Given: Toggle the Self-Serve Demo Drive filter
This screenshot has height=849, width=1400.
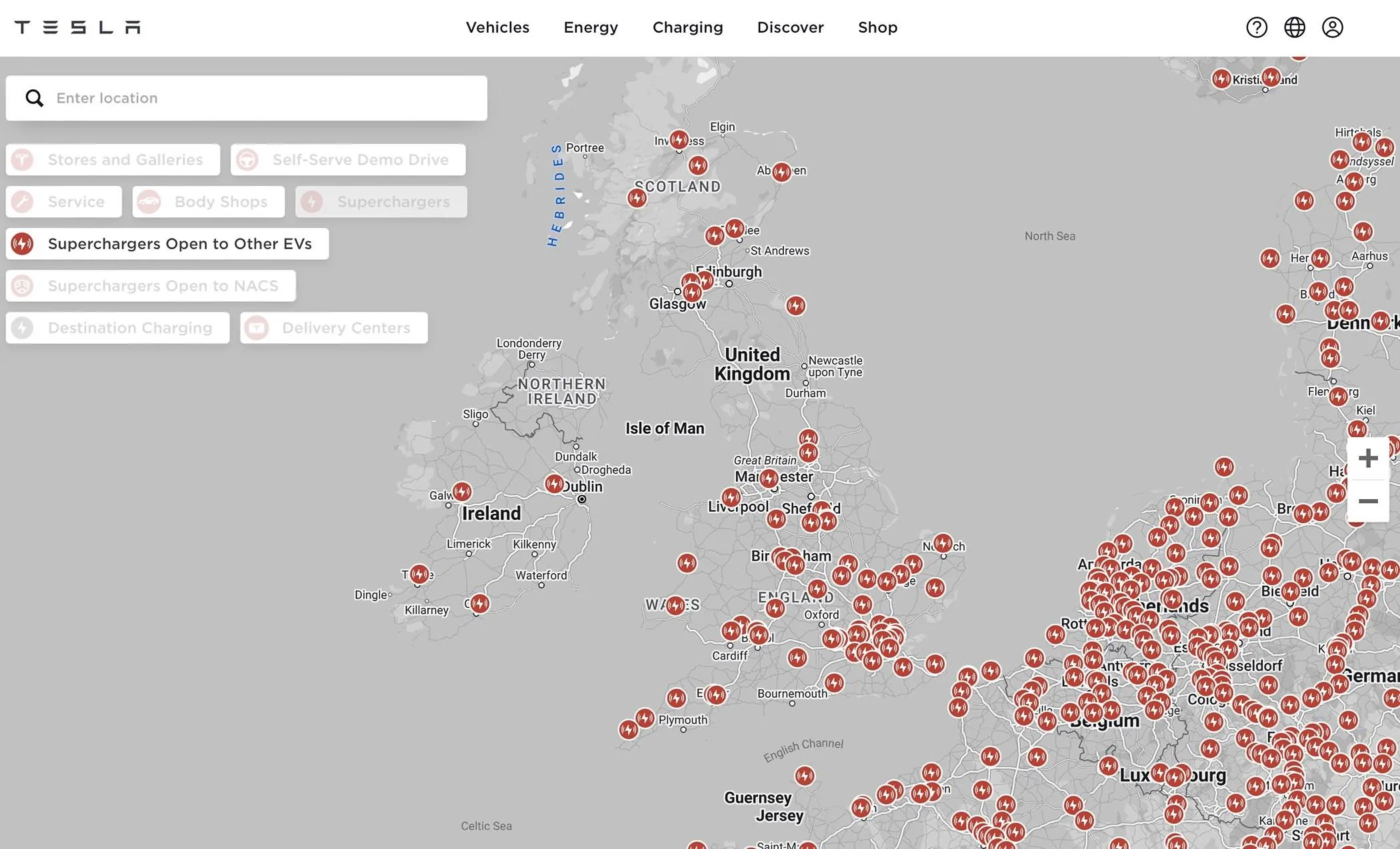Looking at the screenshot, I should tap(348, 160).
